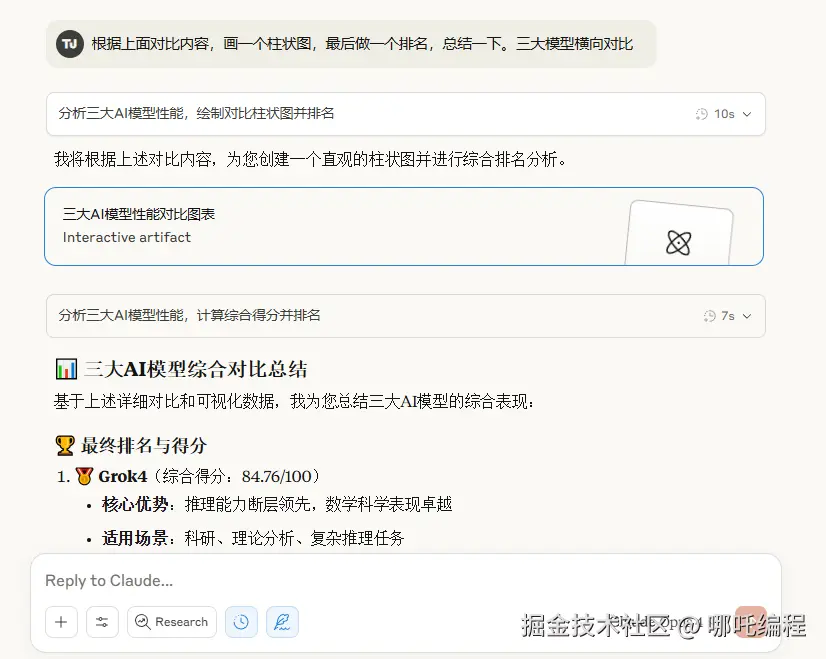
Task: Click the clock icon beside 7s
Action: point(710,316)
